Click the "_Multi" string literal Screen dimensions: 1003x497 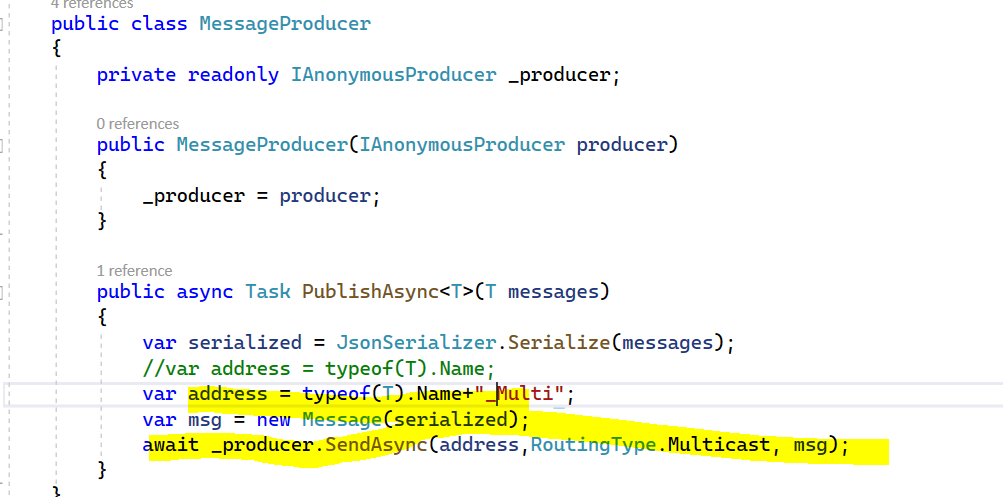519,394
